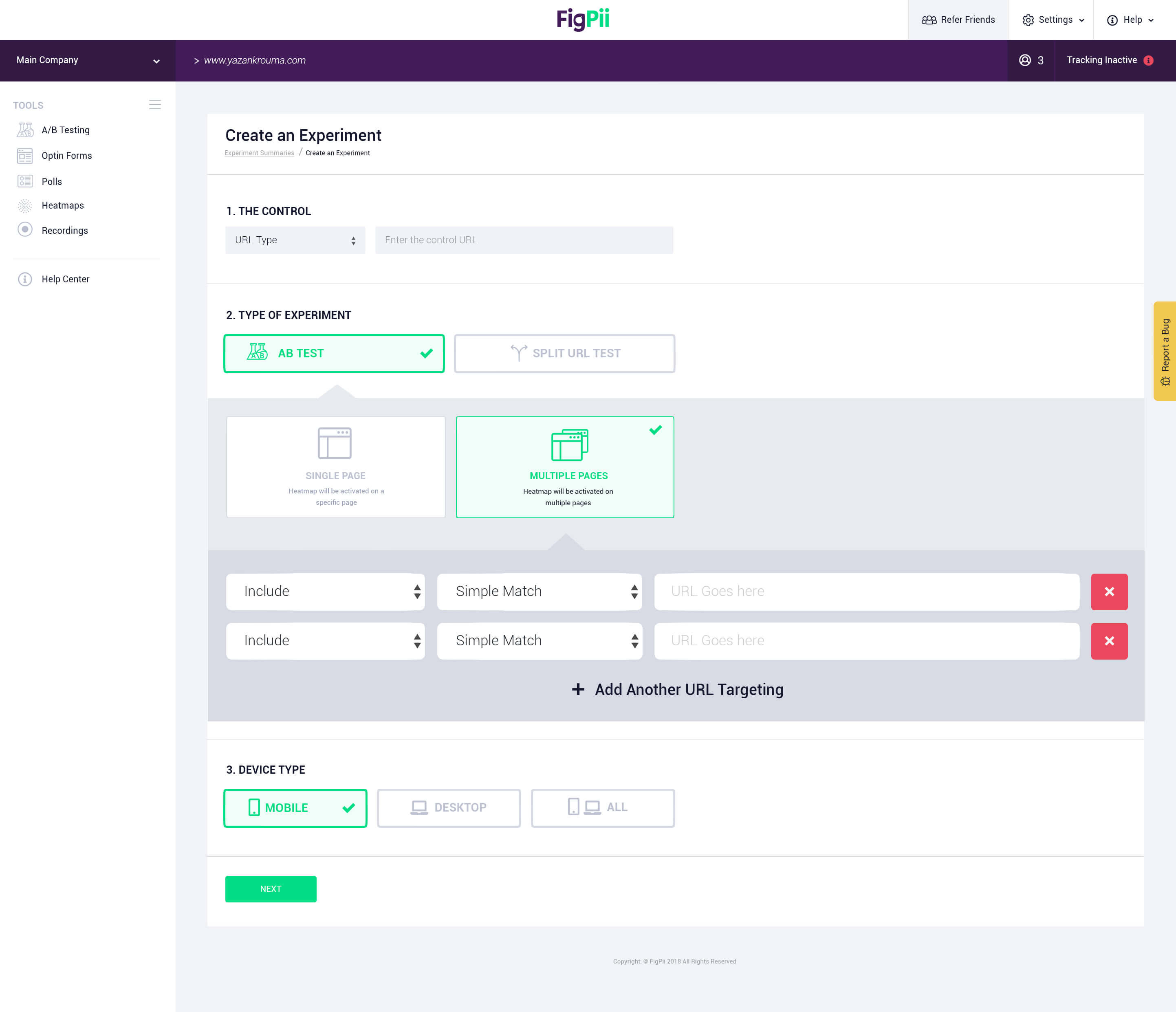1176x1012 pixels.
Task: Click the red Tracking Inactive info icon
Action: coord(1149,61)
